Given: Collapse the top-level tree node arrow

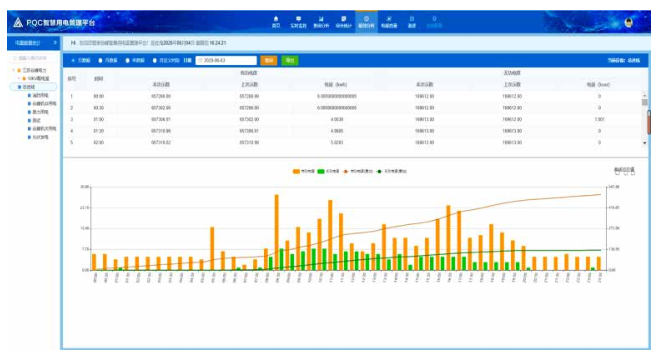Looking at the screenshot, I should (13, 70).
